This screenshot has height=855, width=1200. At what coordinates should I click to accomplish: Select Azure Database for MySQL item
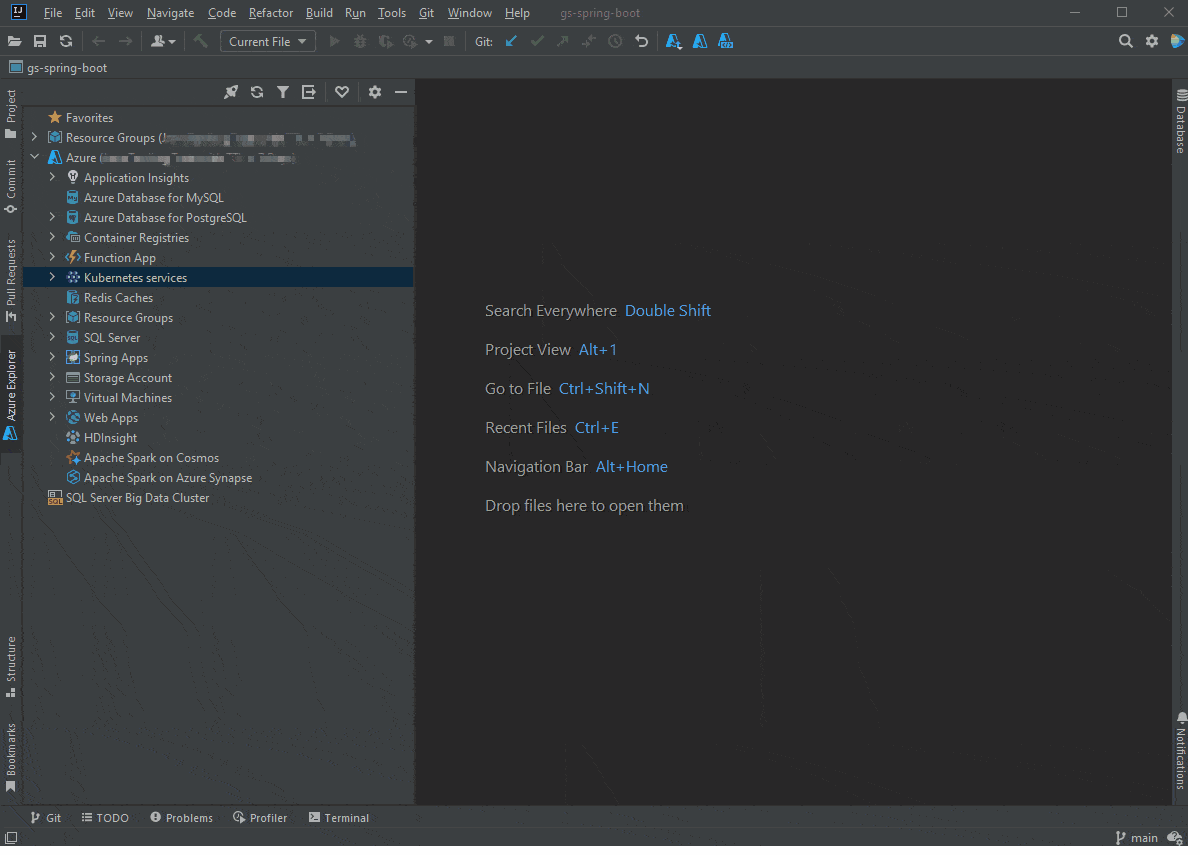153,198
